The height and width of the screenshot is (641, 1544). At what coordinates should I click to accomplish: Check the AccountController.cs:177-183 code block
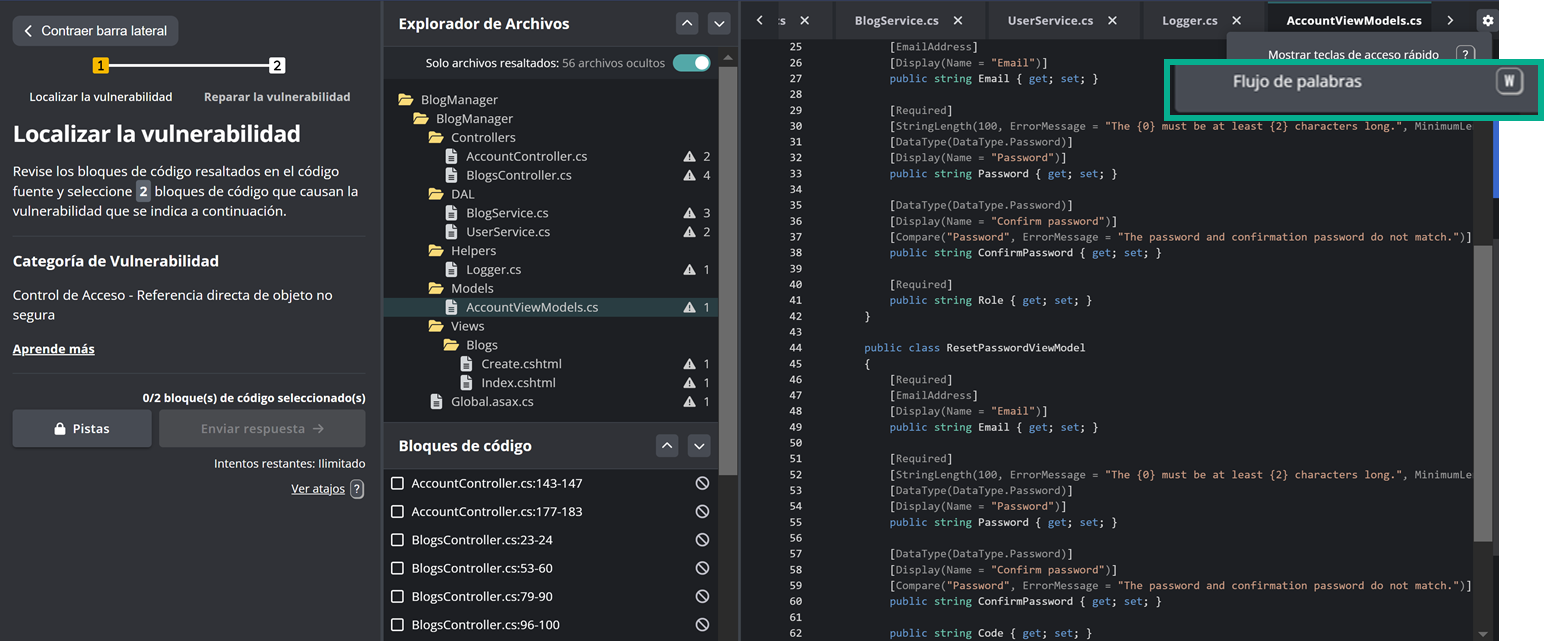(x=398, y=512)
